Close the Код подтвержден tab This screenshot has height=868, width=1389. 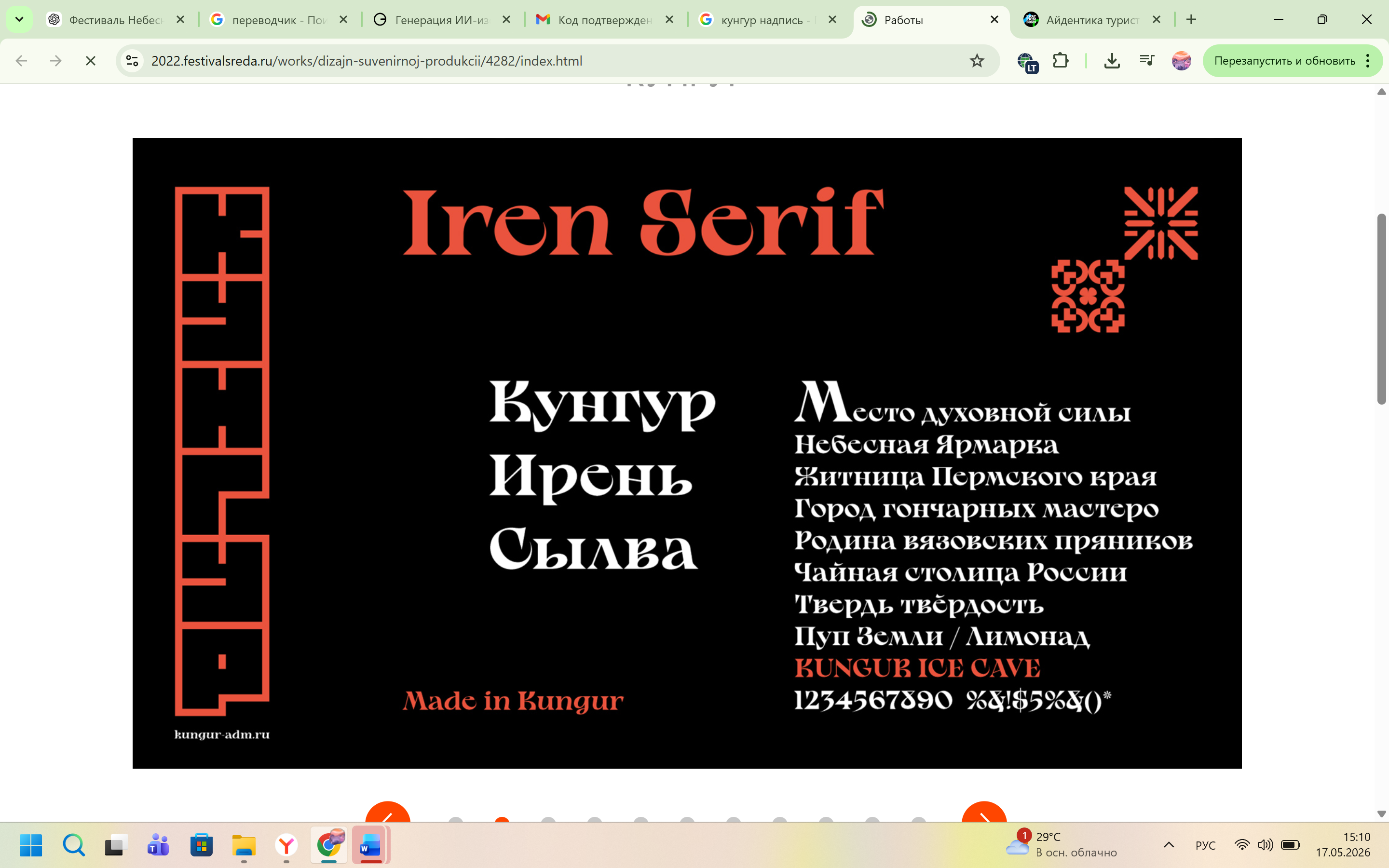pos(669,19)
